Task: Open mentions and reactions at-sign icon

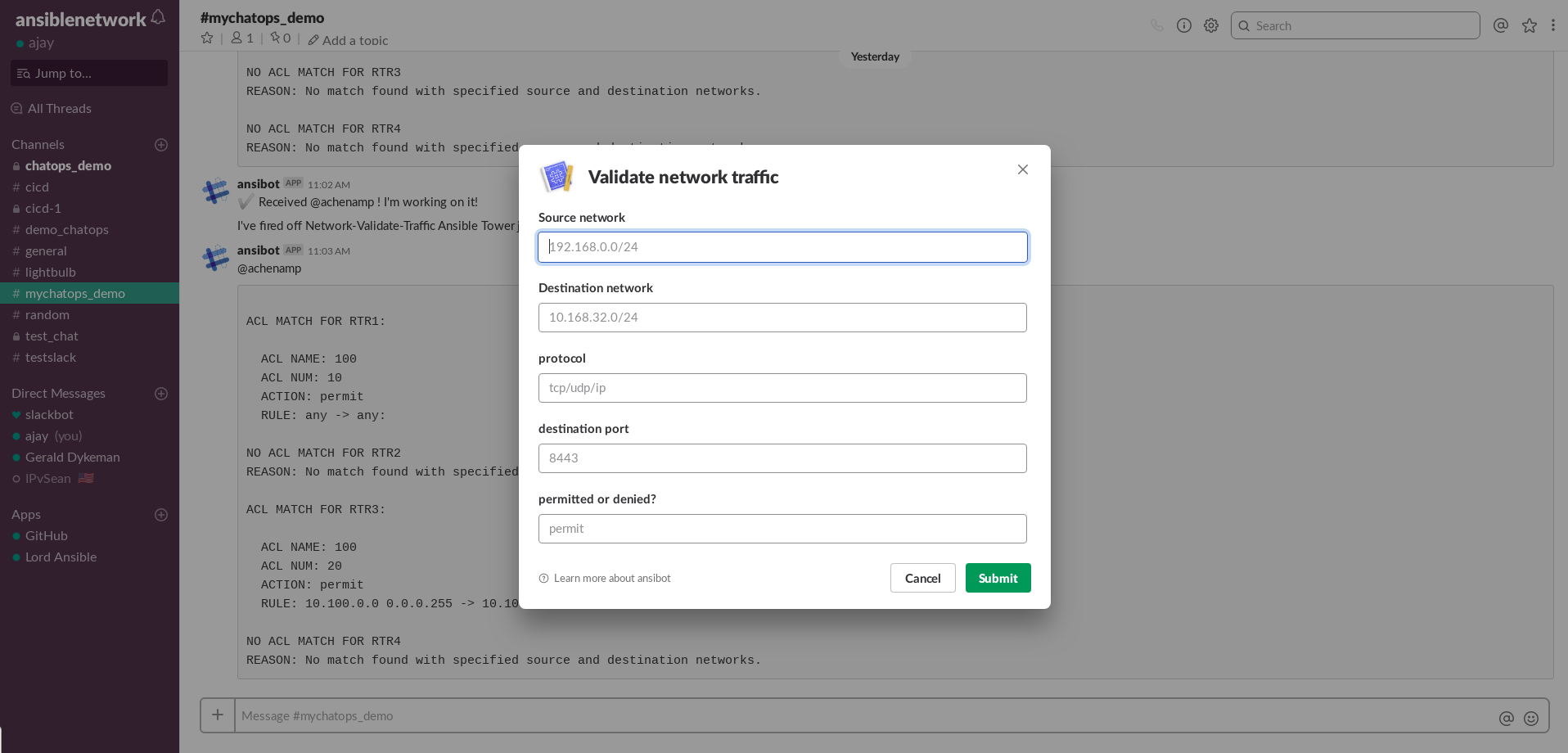Action: point(1500,25)
